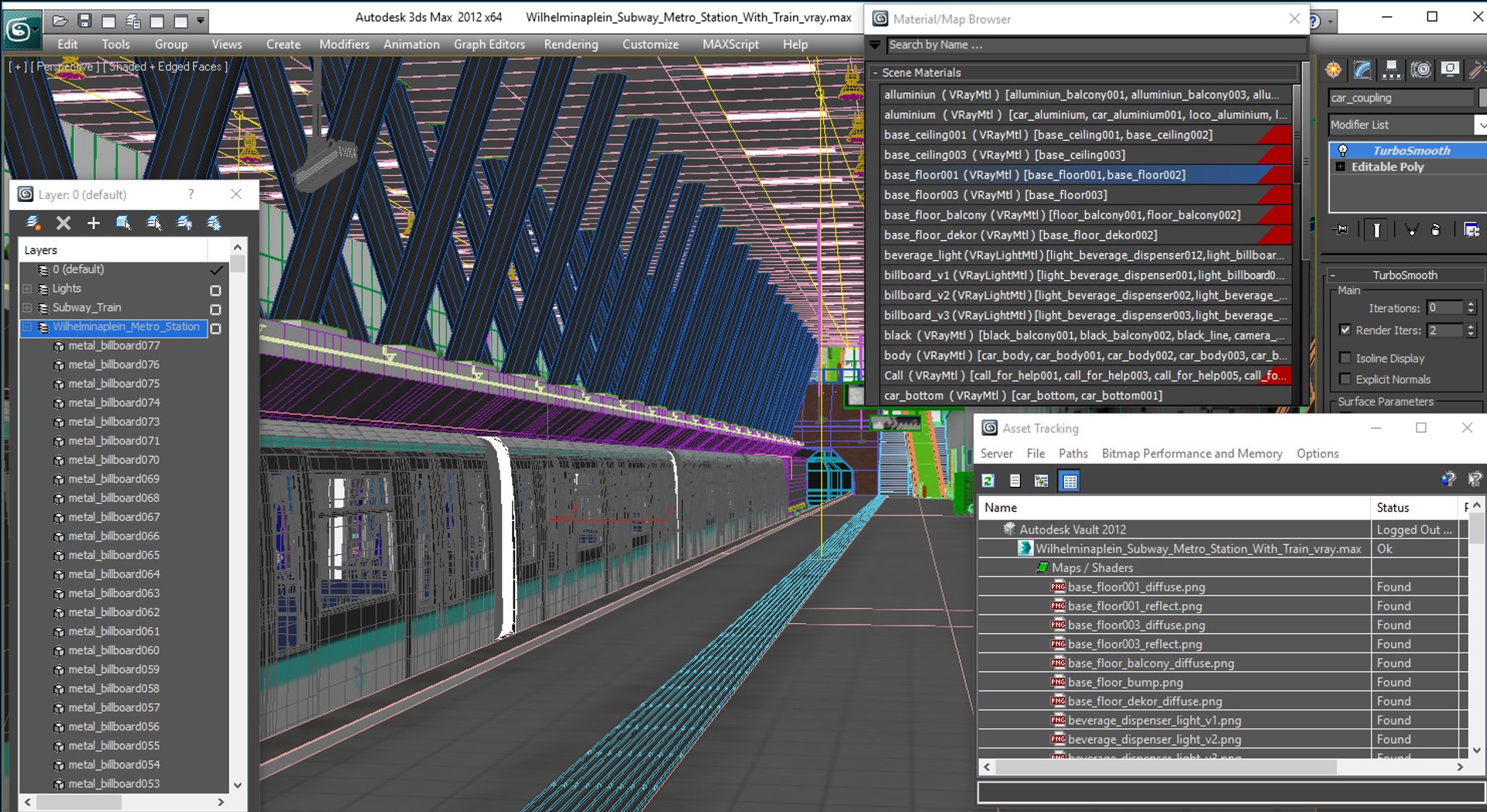Click the Asset Tracking help icon
Screen dimensions: 1487x812
pyautogui.click(x=1448, y=479)
